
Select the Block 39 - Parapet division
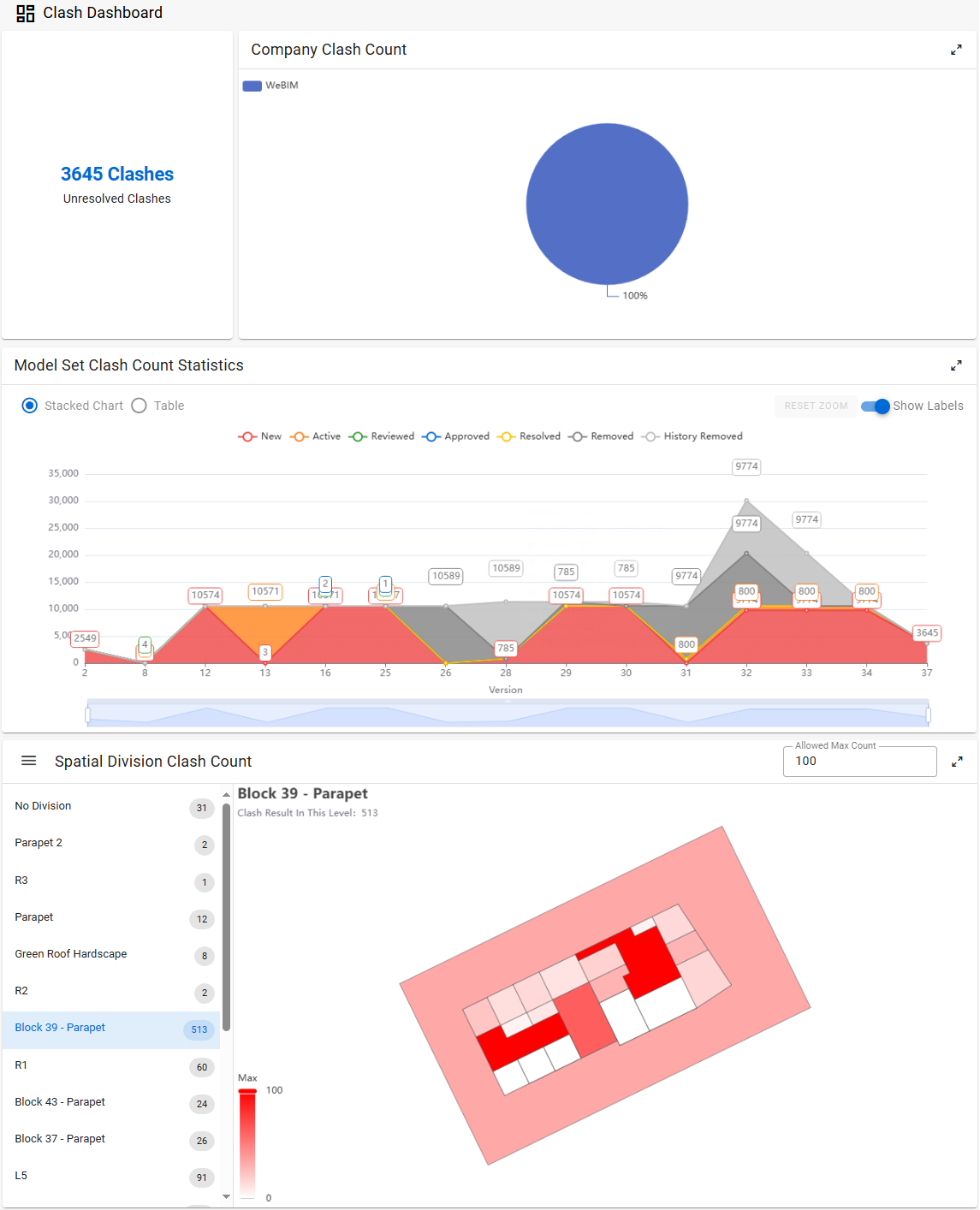pyautogui.click(x=111, y=1029)
